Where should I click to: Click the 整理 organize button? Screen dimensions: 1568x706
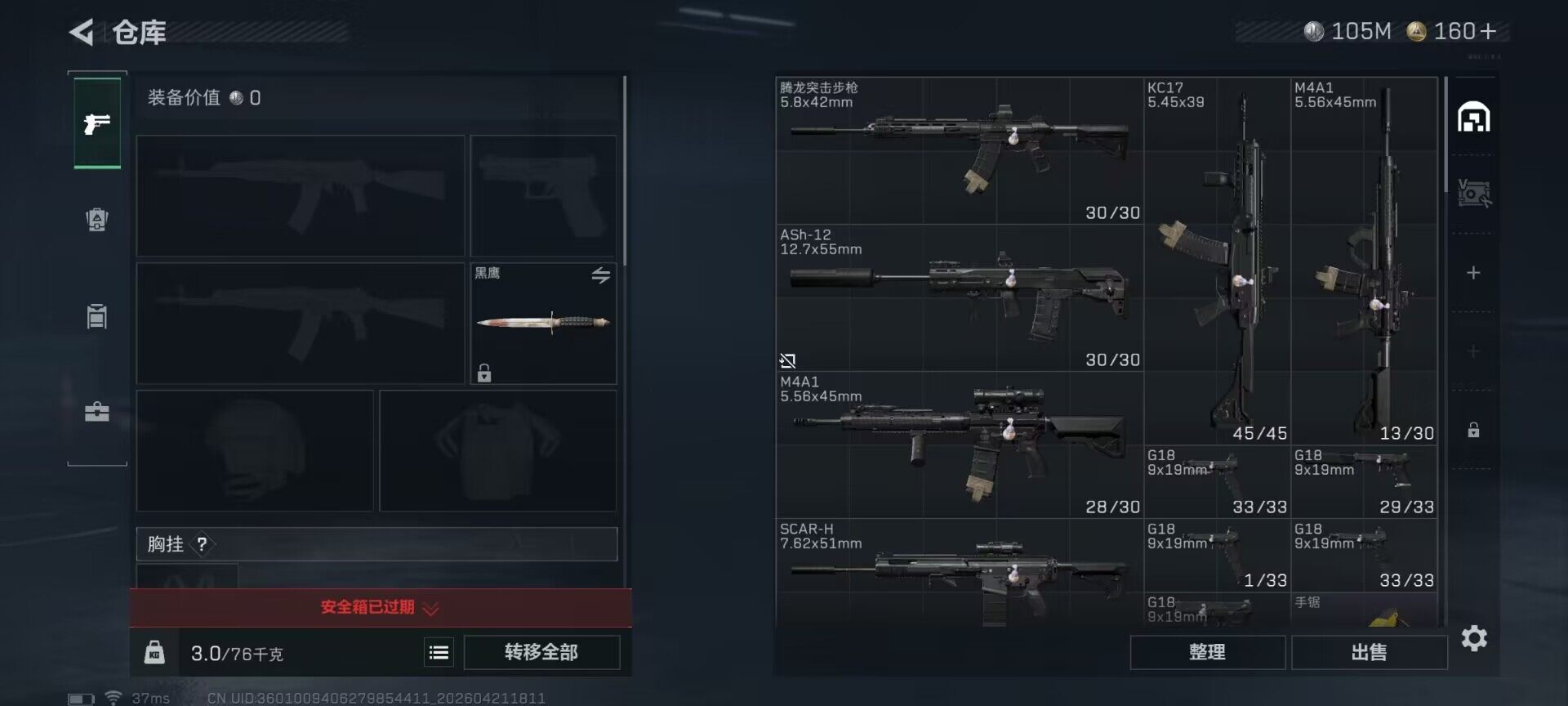(1207, 652)
